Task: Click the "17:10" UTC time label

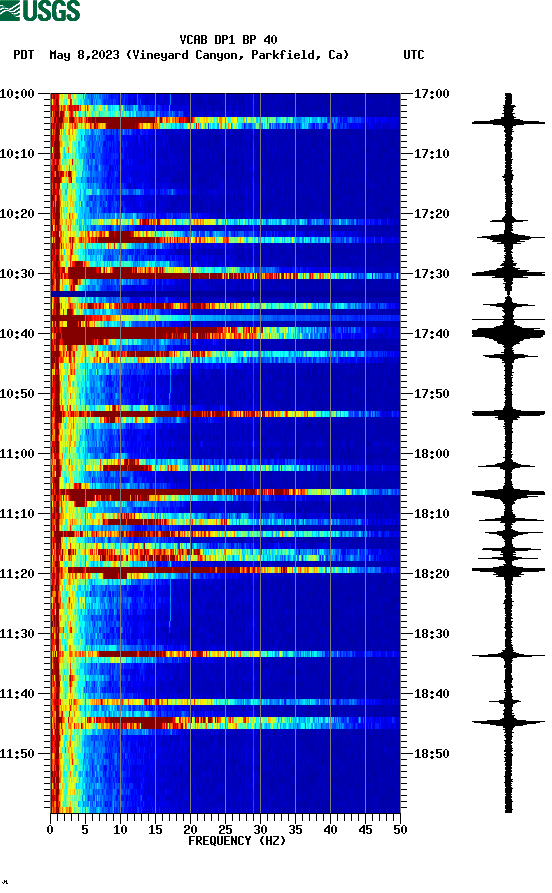Action: pyautogui.click(x=431, y=154)
